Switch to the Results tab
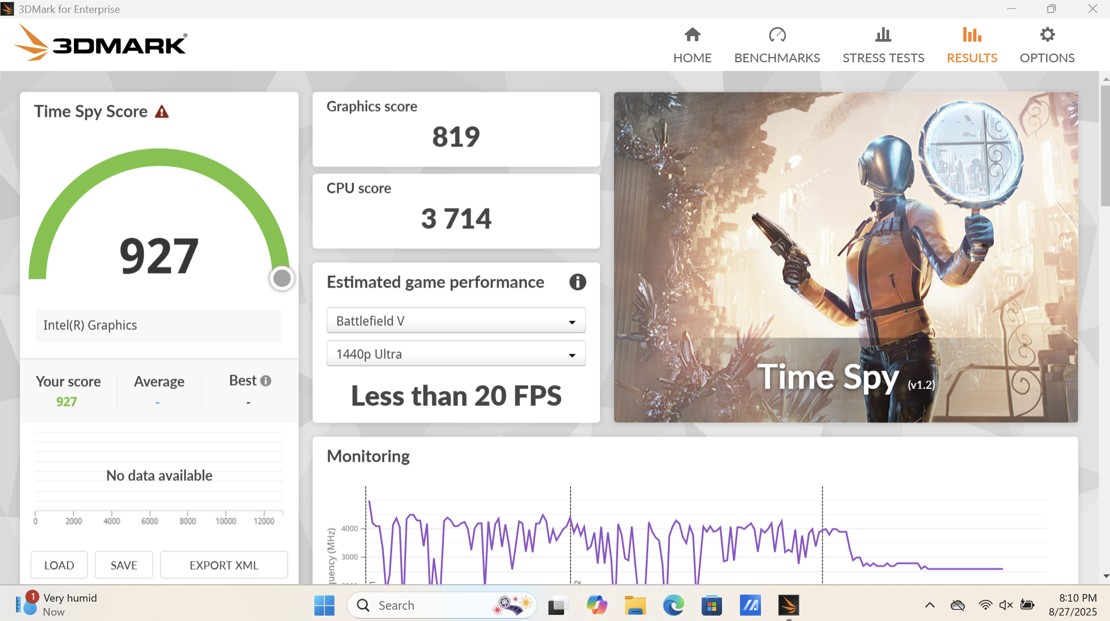 coord(971,43)
